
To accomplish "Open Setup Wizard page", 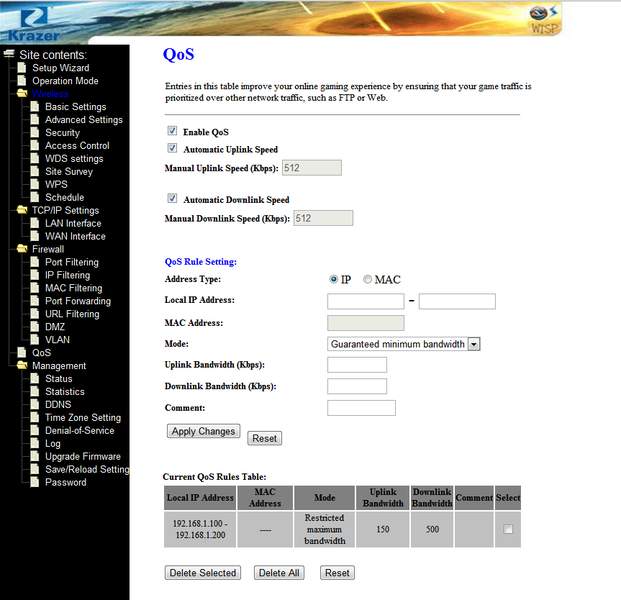I will 61,68.
